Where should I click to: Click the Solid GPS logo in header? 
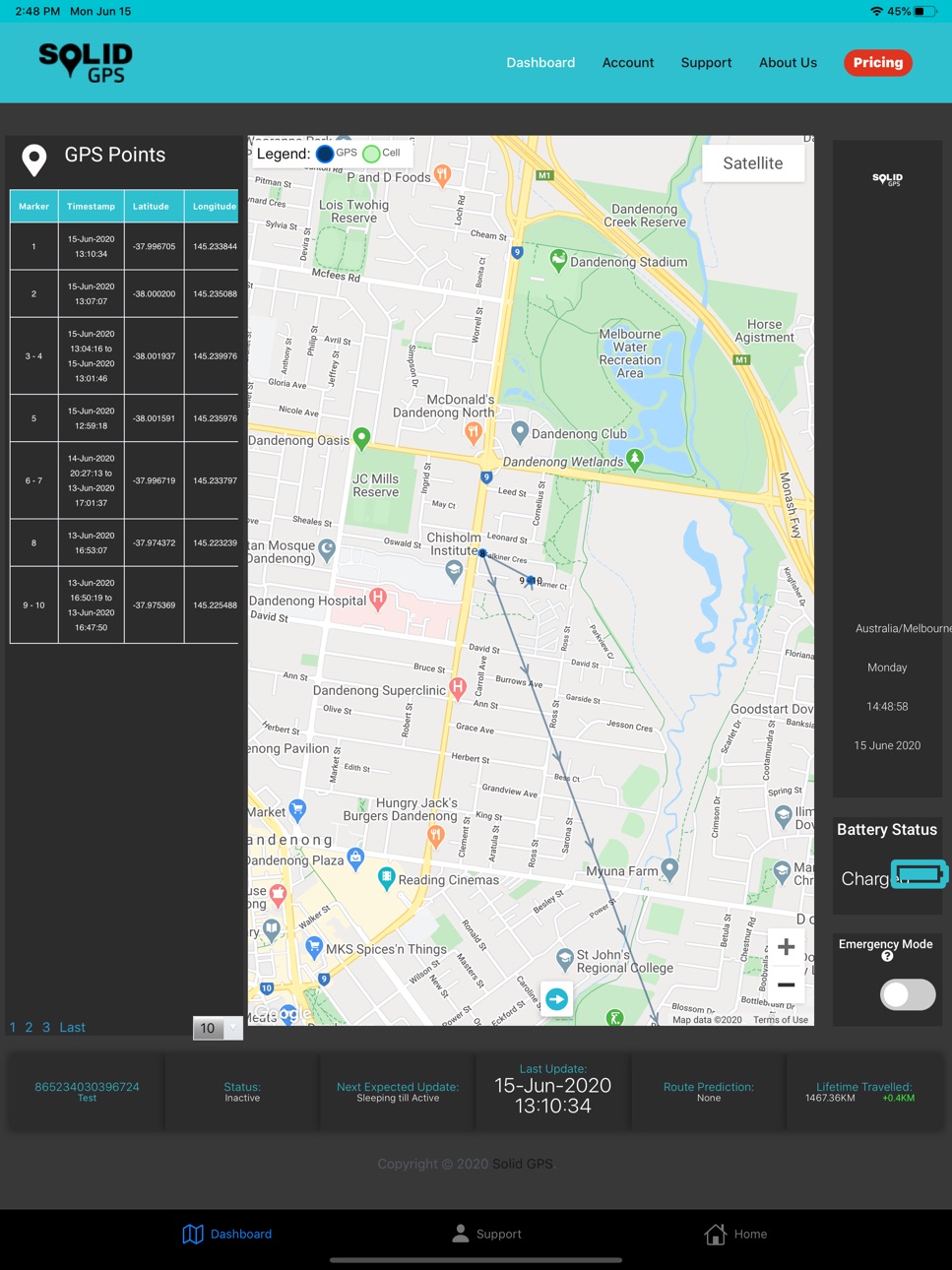click(x=86, y=62)
